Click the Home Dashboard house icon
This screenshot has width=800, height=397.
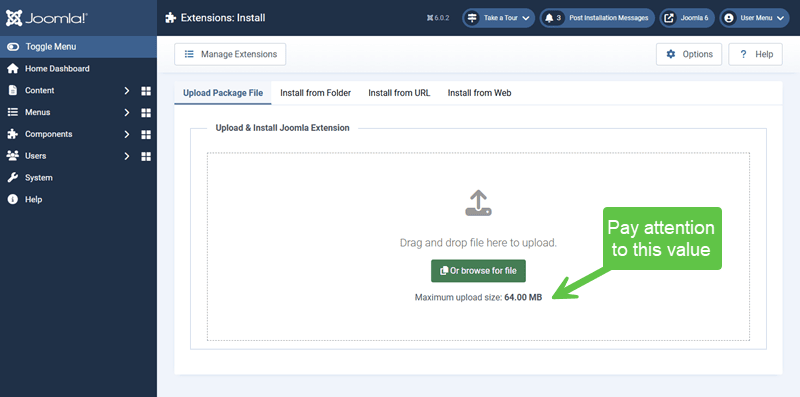click(13, 68)
